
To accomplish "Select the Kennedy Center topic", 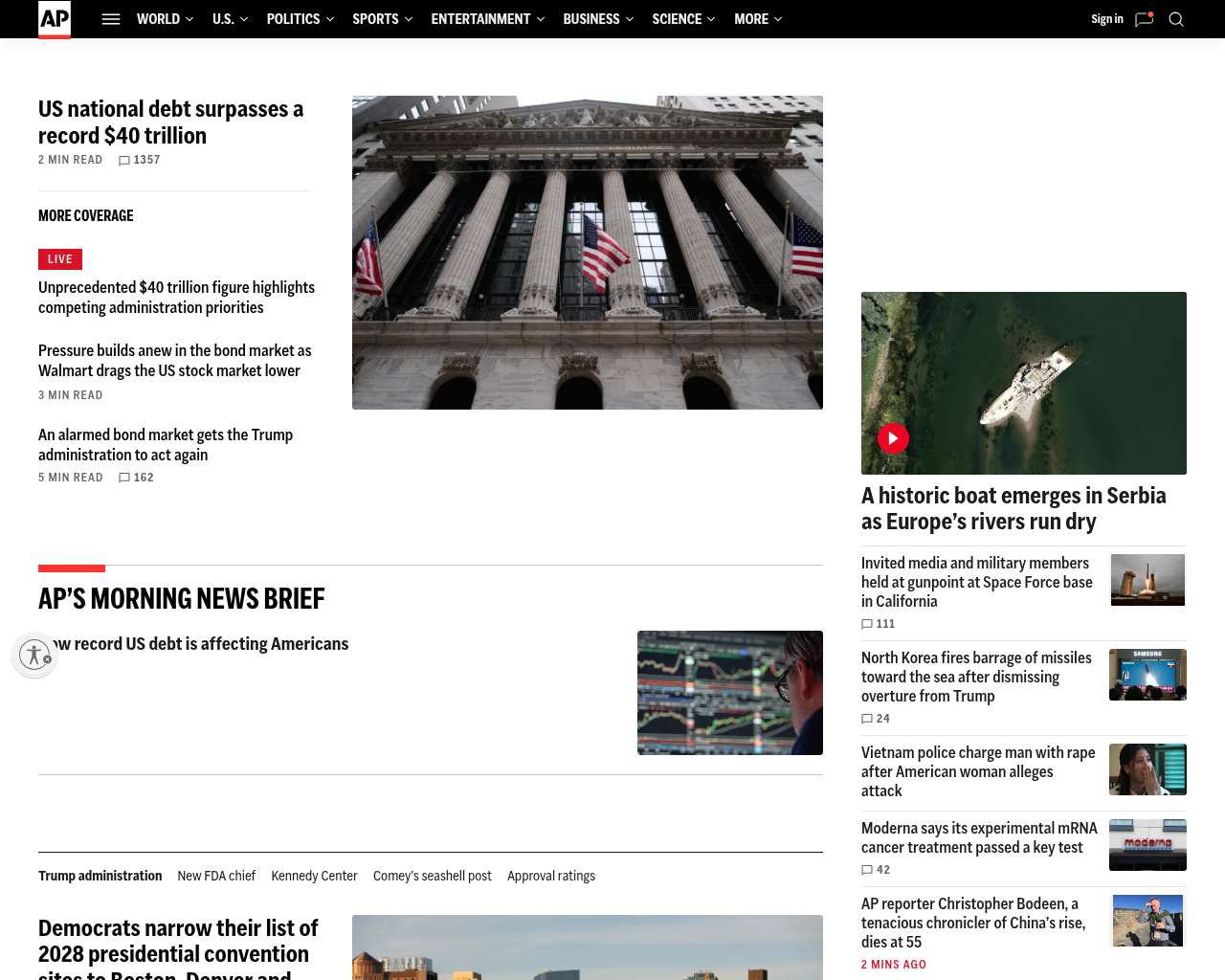I will tap(314, 876).
